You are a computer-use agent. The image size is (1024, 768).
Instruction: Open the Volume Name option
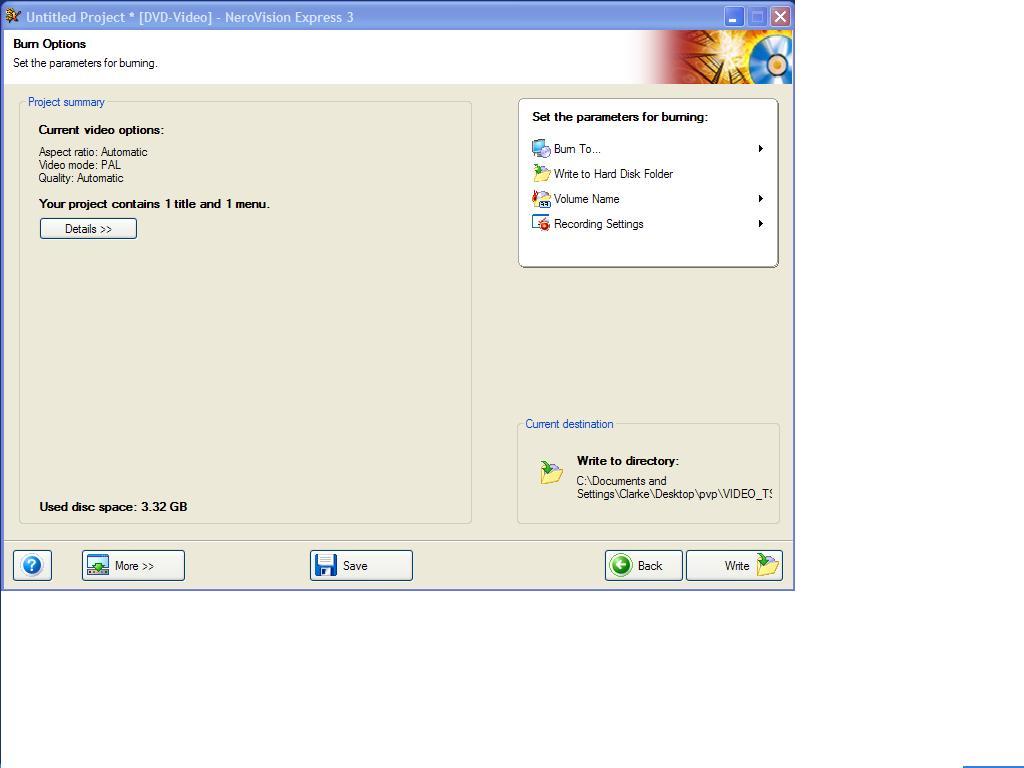coord(648,199)
